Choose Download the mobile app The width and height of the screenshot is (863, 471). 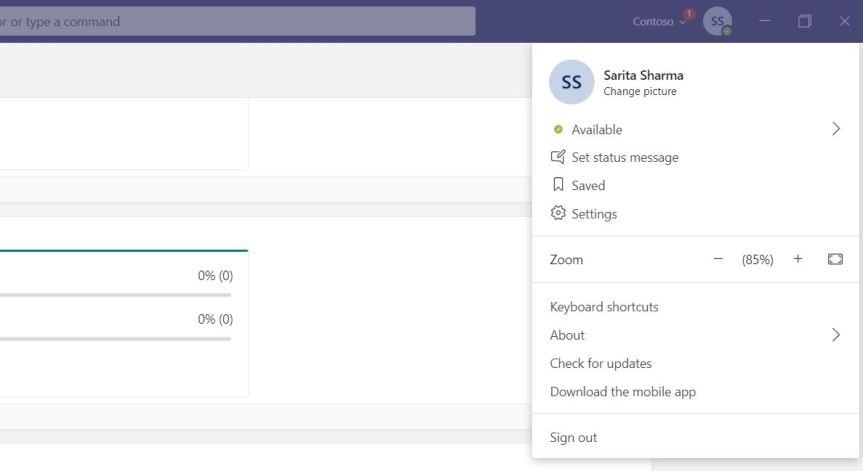point(622,391)
